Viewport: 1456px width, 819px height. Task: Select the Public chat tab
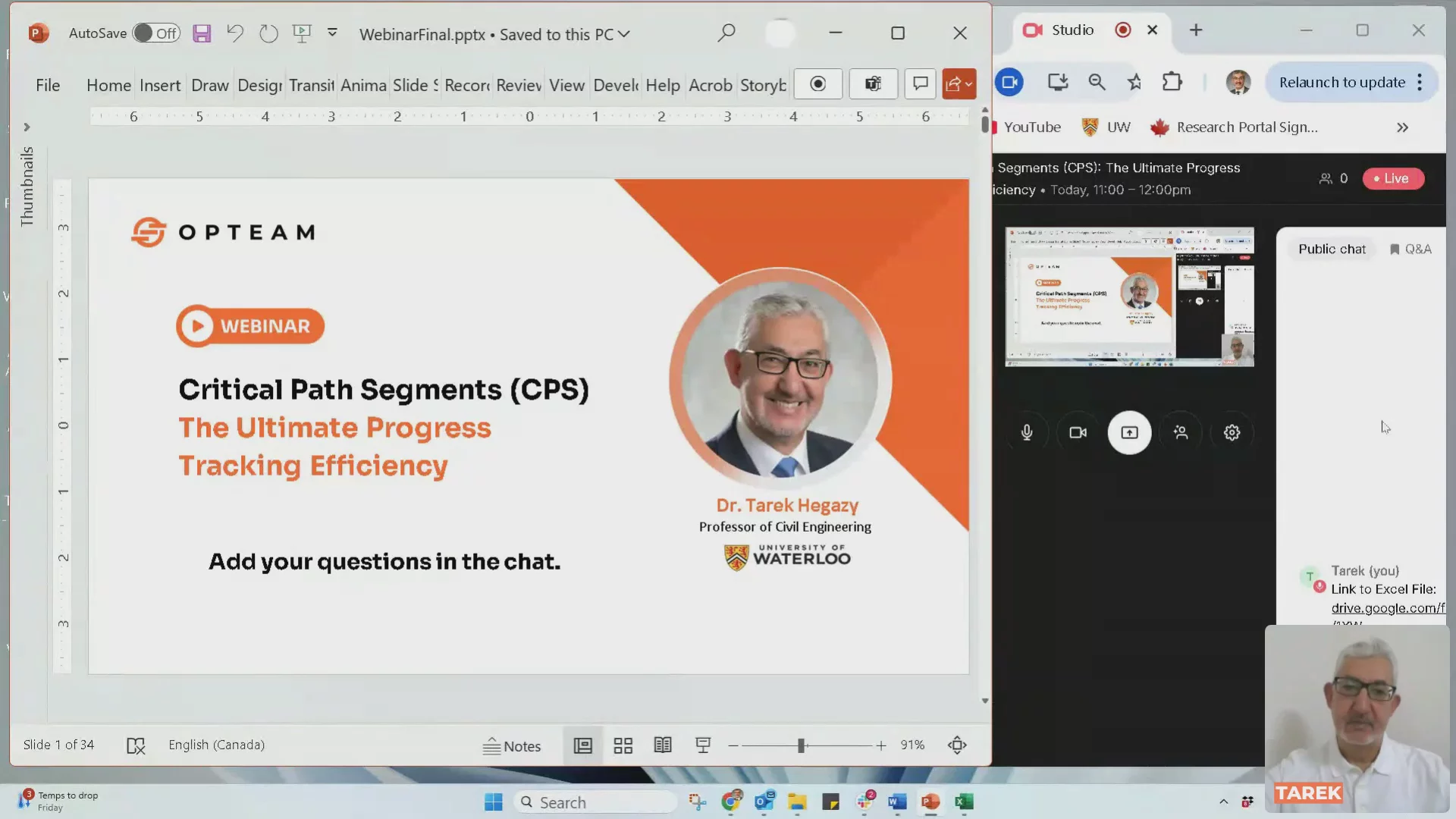point(1332,249)
